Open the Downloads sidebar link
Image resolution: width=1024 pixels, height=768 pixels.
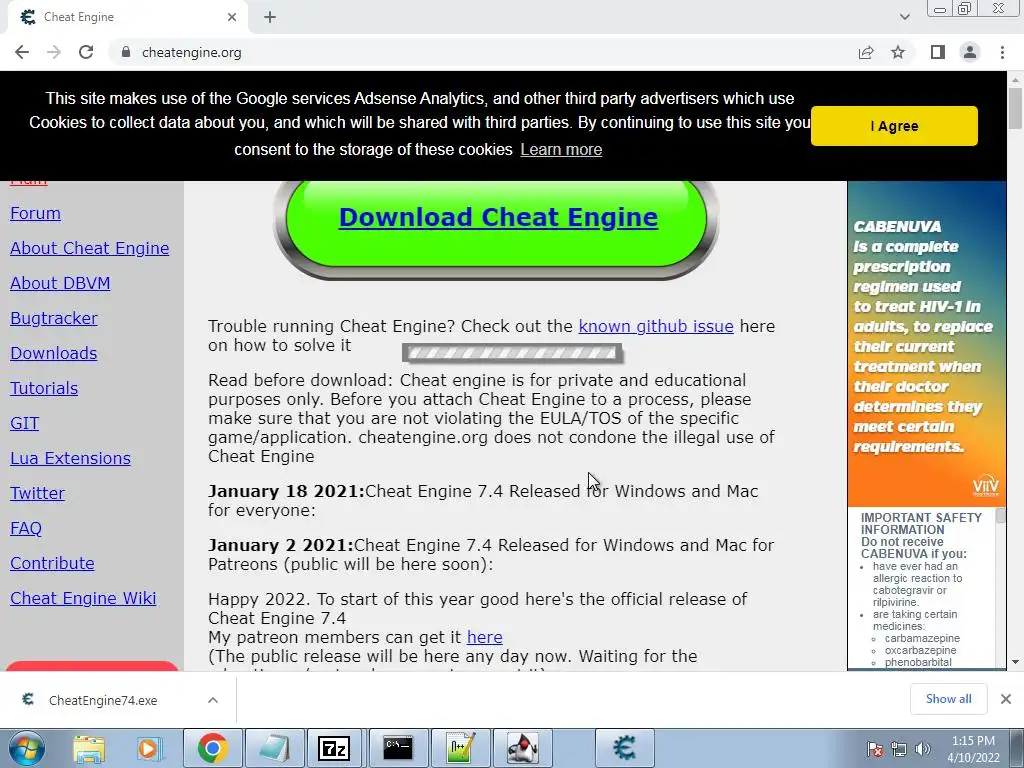tap(54, 353)
